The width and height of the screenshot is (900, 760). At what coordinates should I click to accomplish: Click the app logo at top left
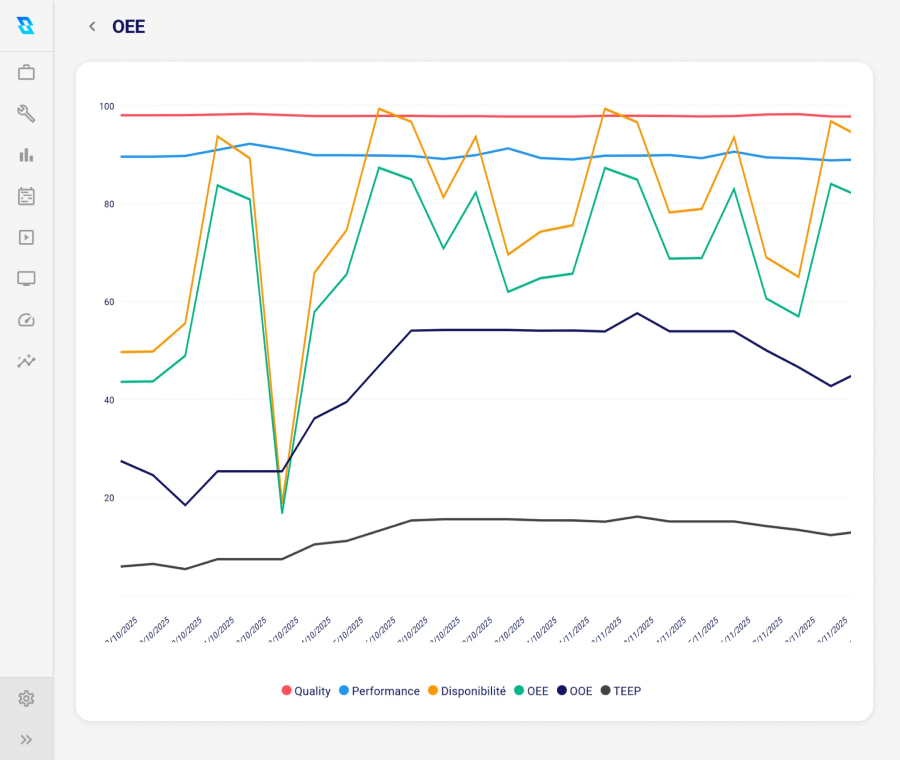(26, 25)
